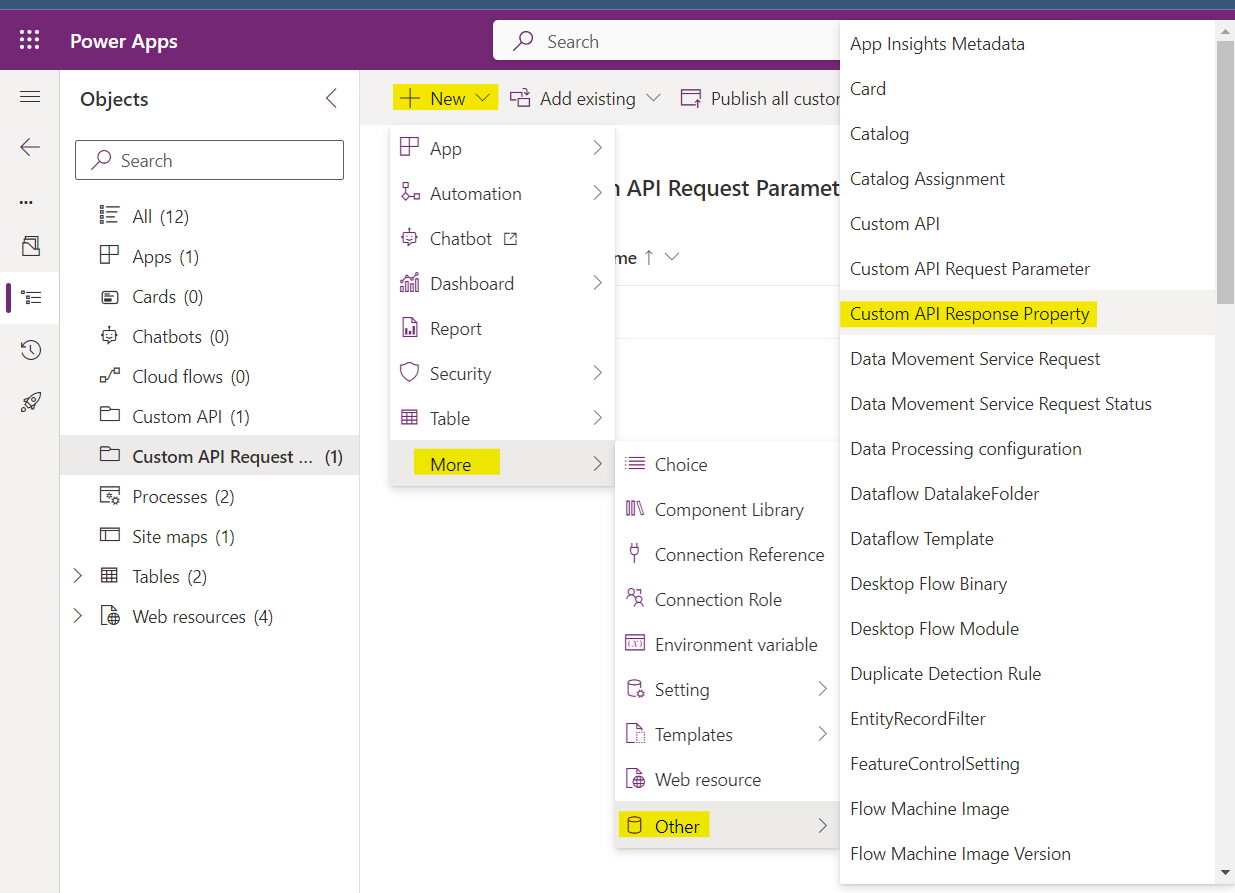Image resolution: width=1235 pixels, height=893 pixels.
Task: Open the Name column sort dropdown chevron
Action: [x=672, y=257]
